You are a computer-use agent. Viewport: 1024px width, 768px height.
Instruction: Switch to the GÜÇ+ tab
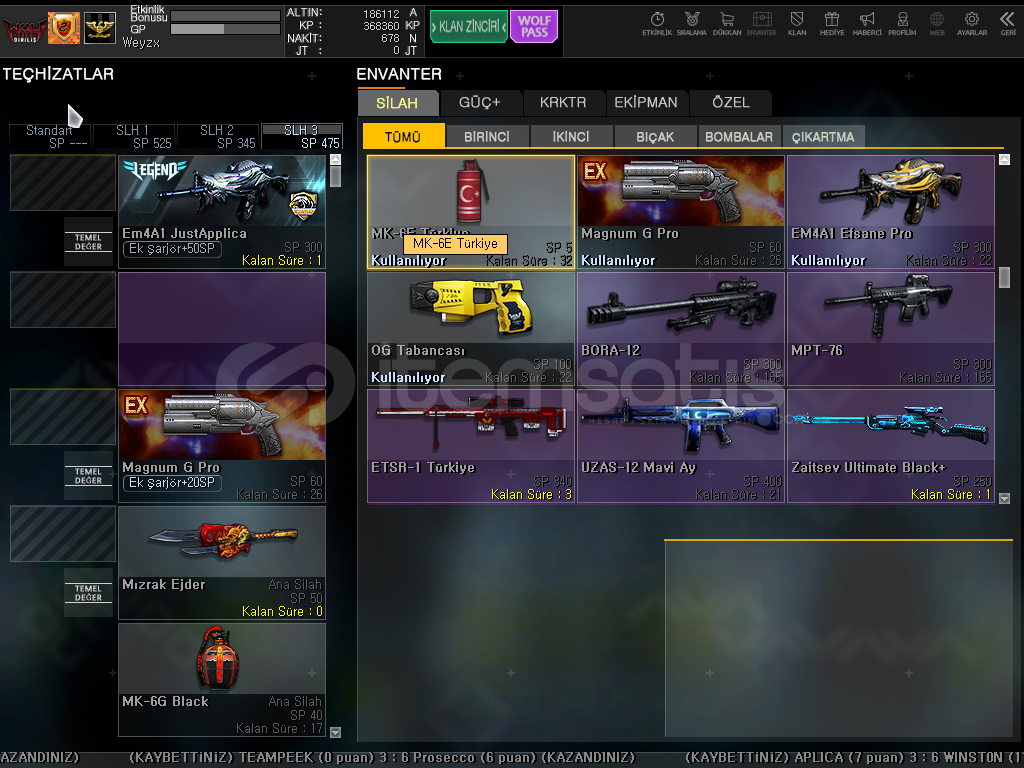tap(480, 103)
